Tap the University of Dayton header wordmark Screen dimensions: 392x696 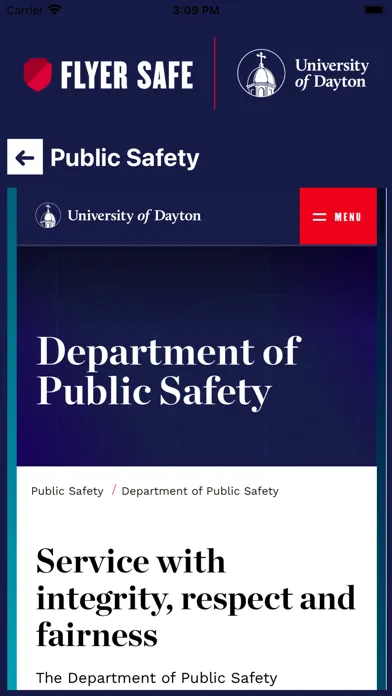(332, 74)
